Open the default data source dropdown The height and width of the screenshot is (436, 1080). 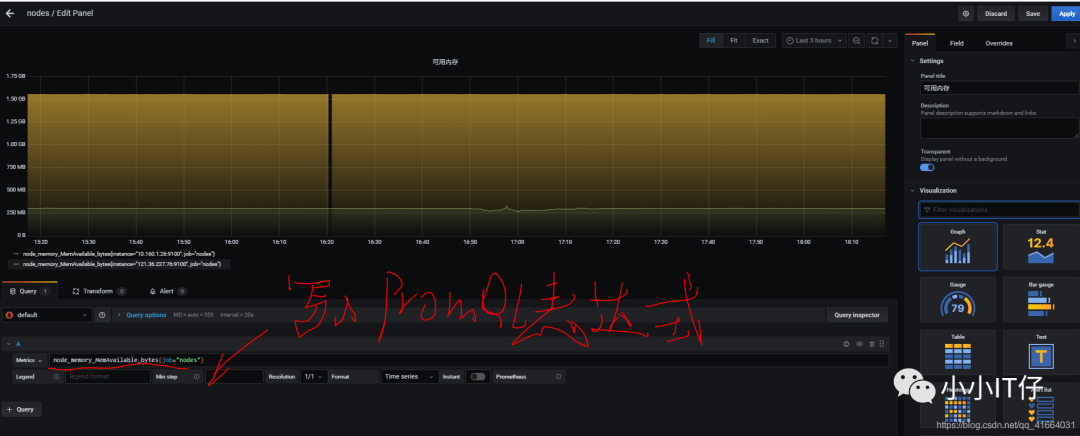tap(47, 315)
